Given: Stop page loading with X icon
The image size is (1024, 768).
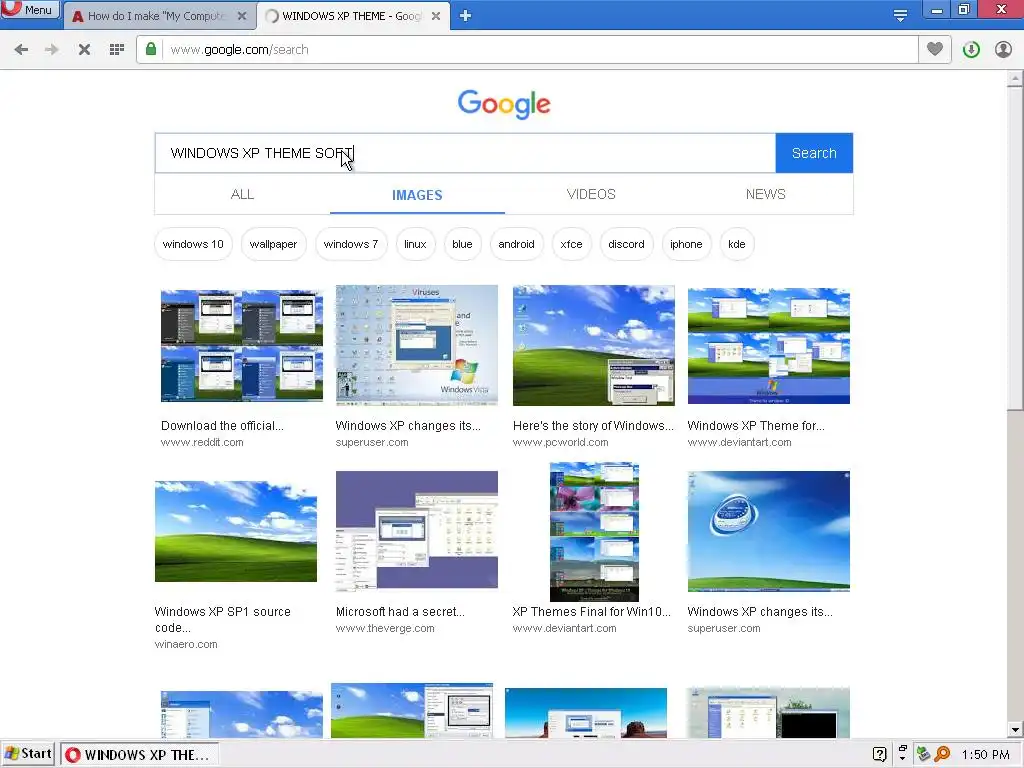Looking at the screenshot, I should 84,50.
